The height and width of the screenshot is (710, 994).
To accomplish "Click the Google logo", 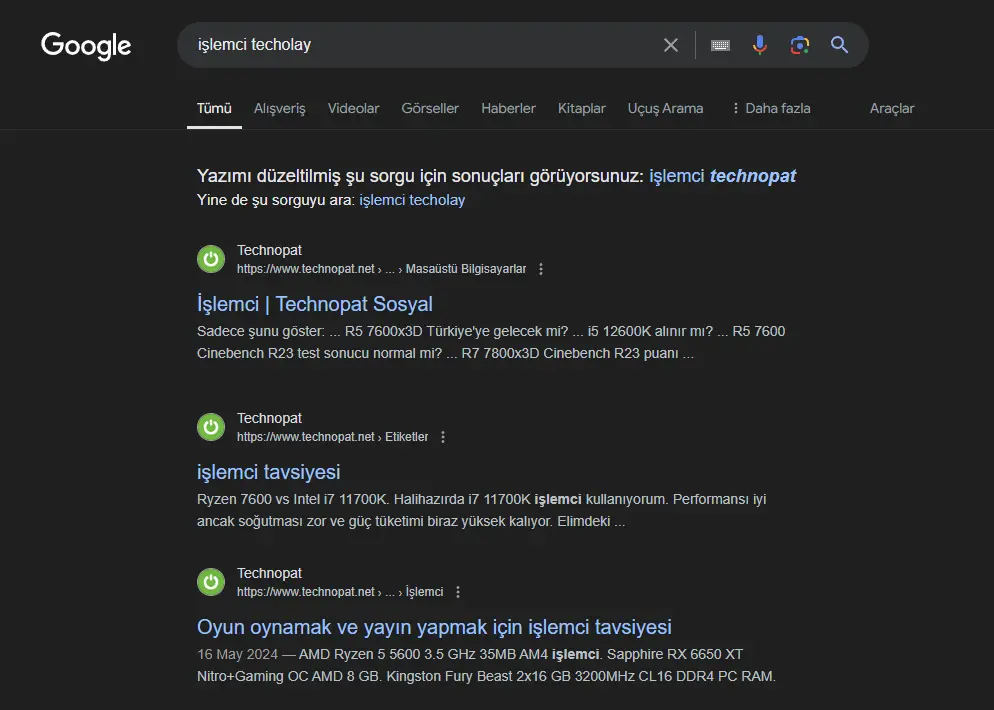I will [86, 46].
